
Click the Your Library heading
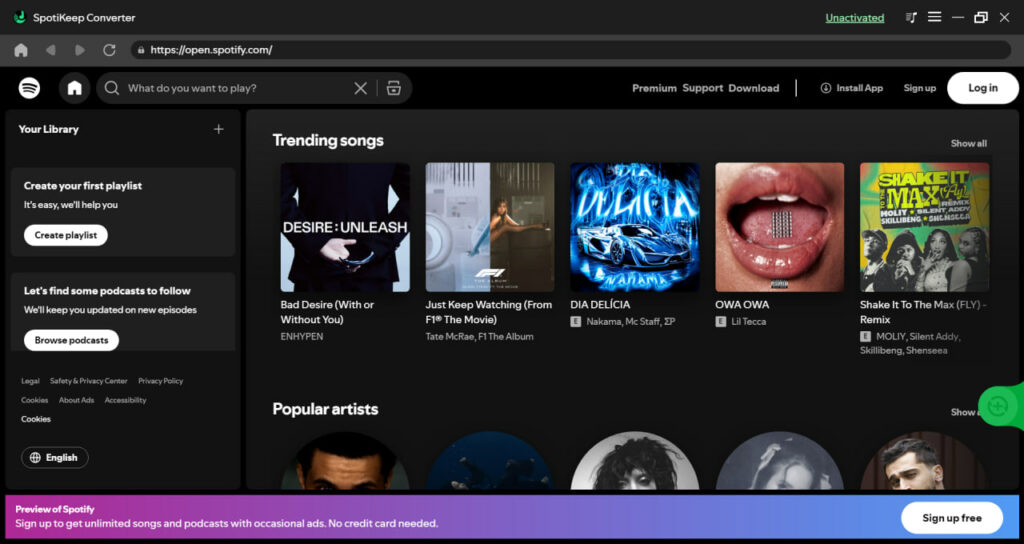(48, 129)
